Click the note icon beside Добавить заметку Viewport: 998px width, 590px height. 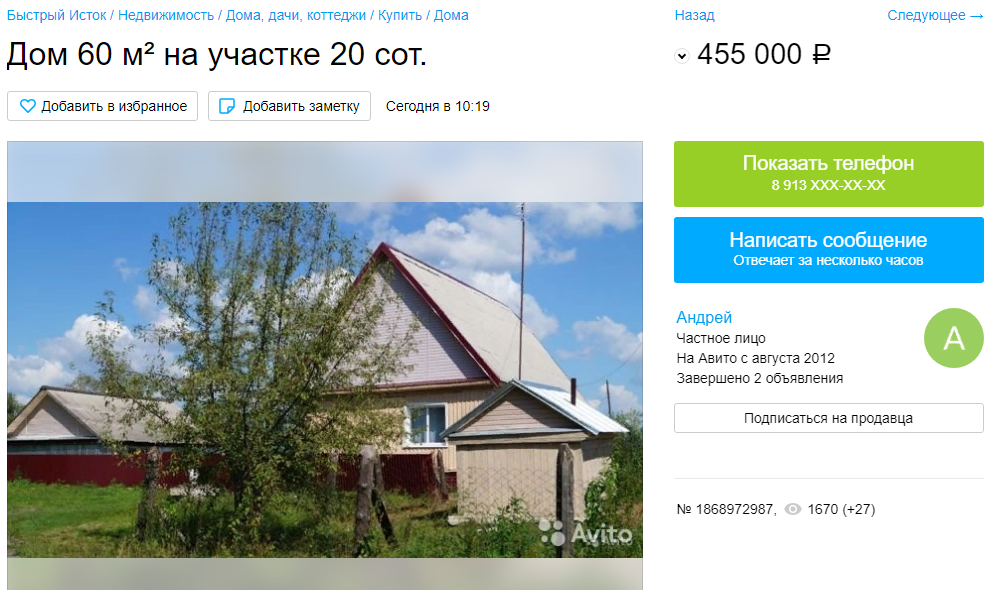(227, 106)
